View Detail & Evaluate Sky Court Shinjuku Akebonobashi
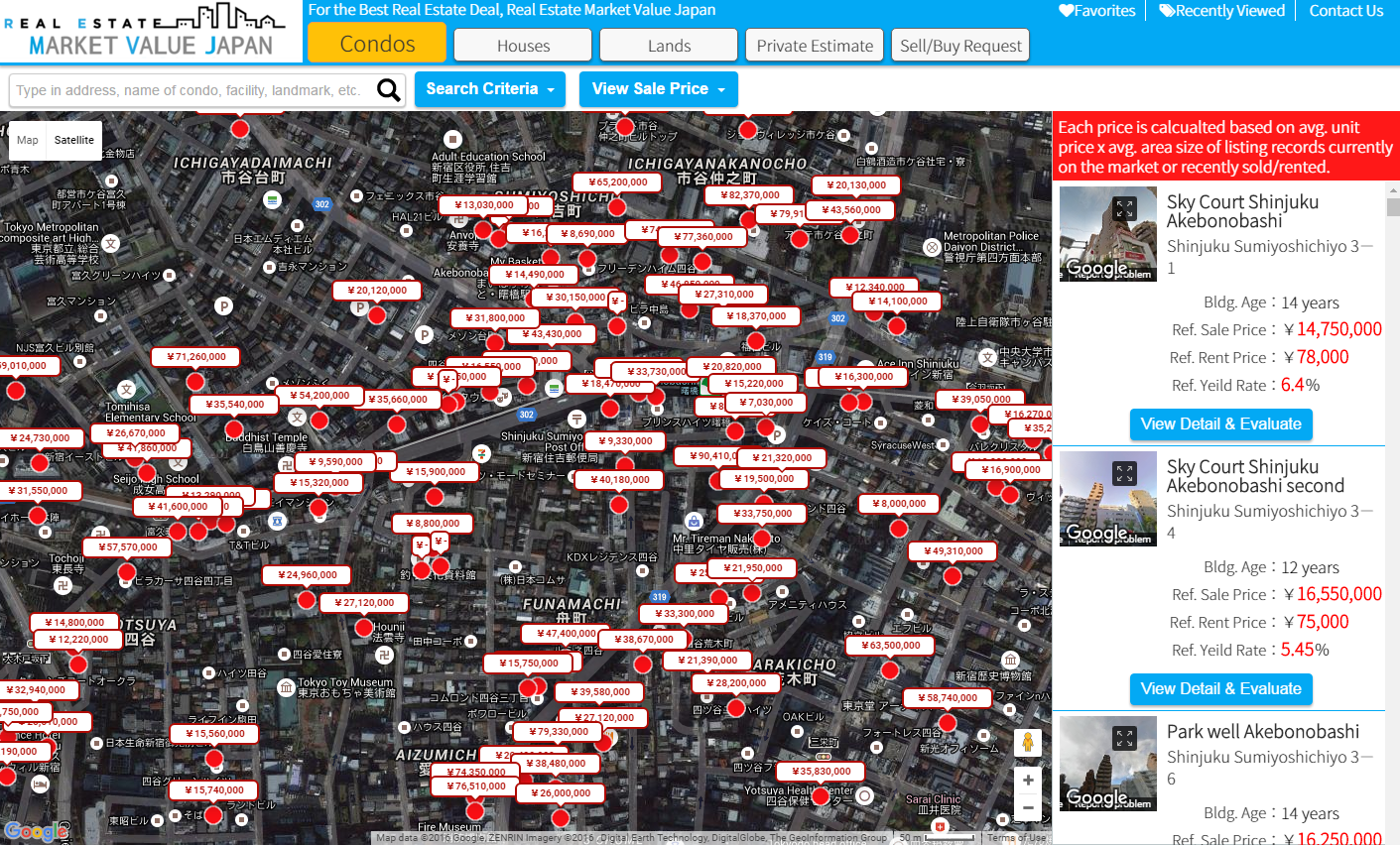Image resolution: width=1400 pixels, height=846 pixels. pos(1221,424)
